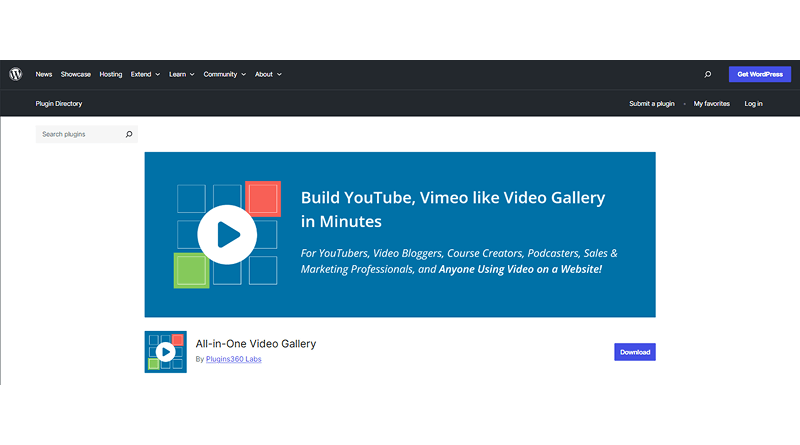
Task: Expand the About dropdown menu
Action: [268, 75]
